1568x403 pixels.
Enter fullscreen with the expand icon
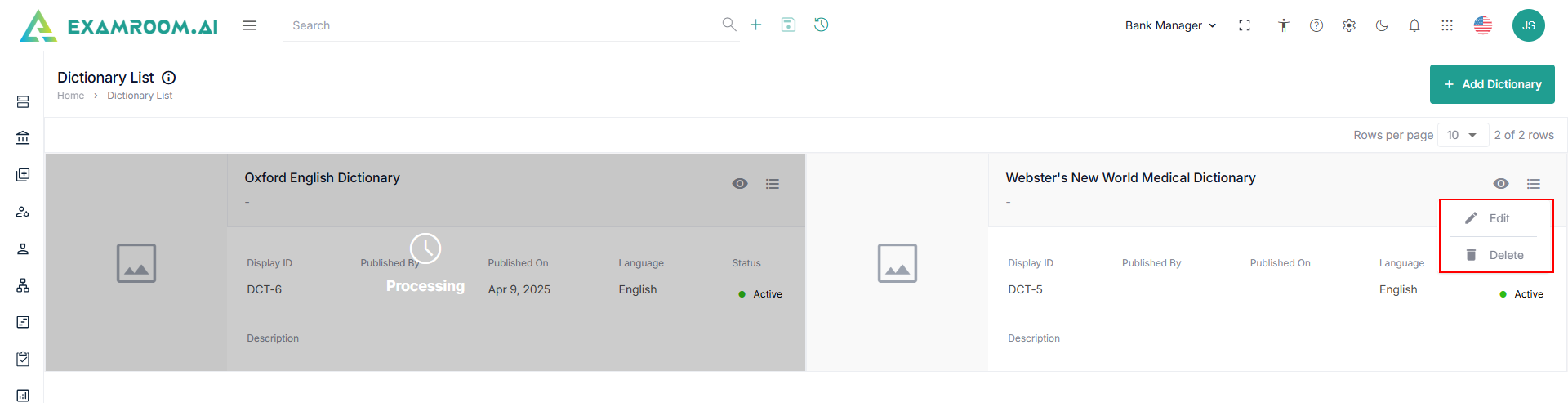click(1245, 25)
